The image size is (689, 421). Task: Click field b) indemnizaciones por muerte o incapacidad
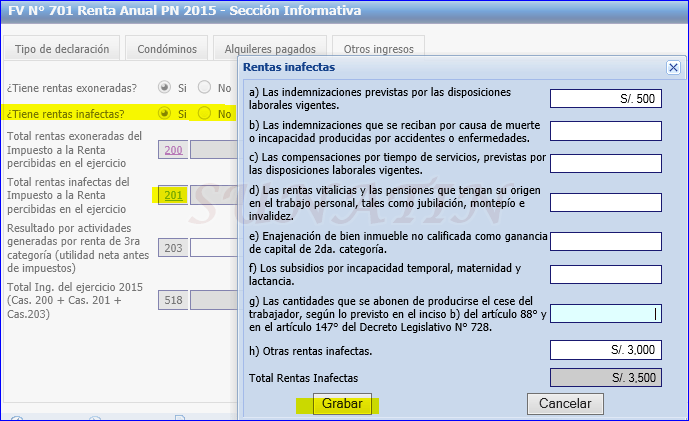coord(606,131)
